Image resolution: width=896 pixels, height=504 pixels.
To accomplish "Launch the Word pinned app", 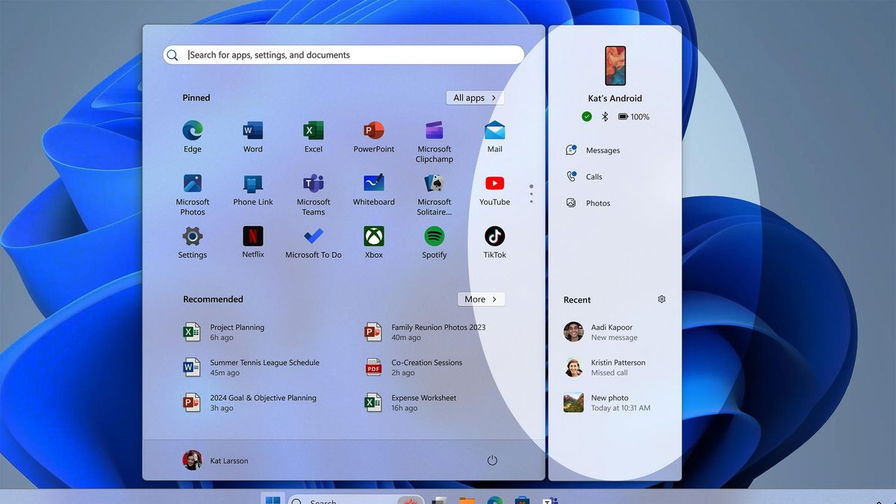I will tap(253, 131).
